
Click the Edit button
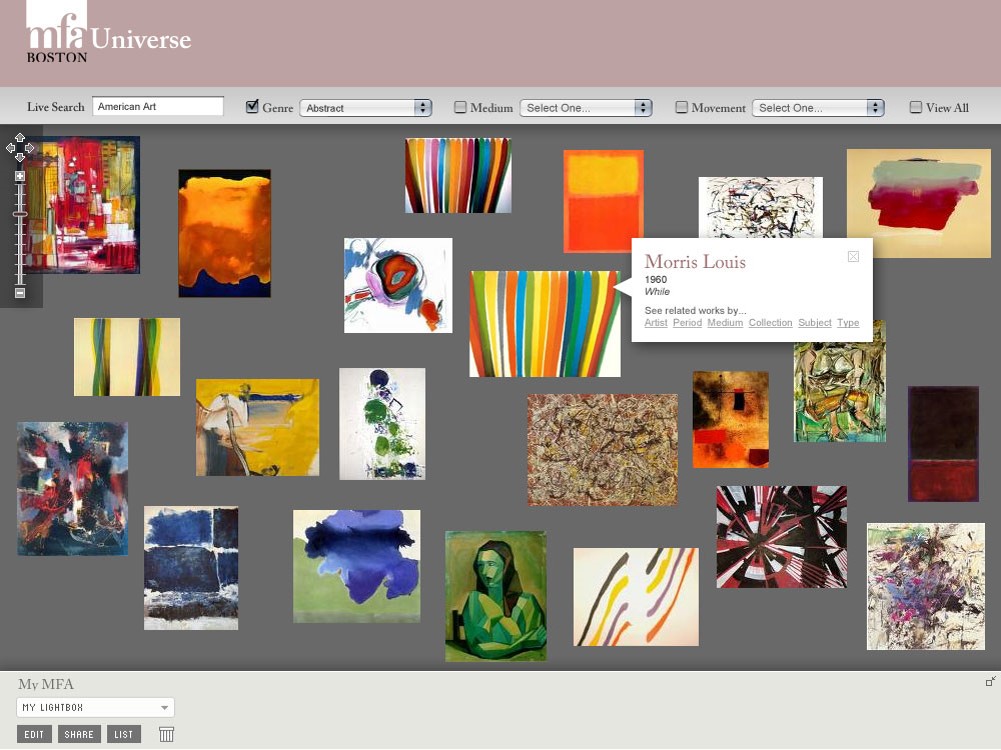pyautogui.click(x=34, y=735)
